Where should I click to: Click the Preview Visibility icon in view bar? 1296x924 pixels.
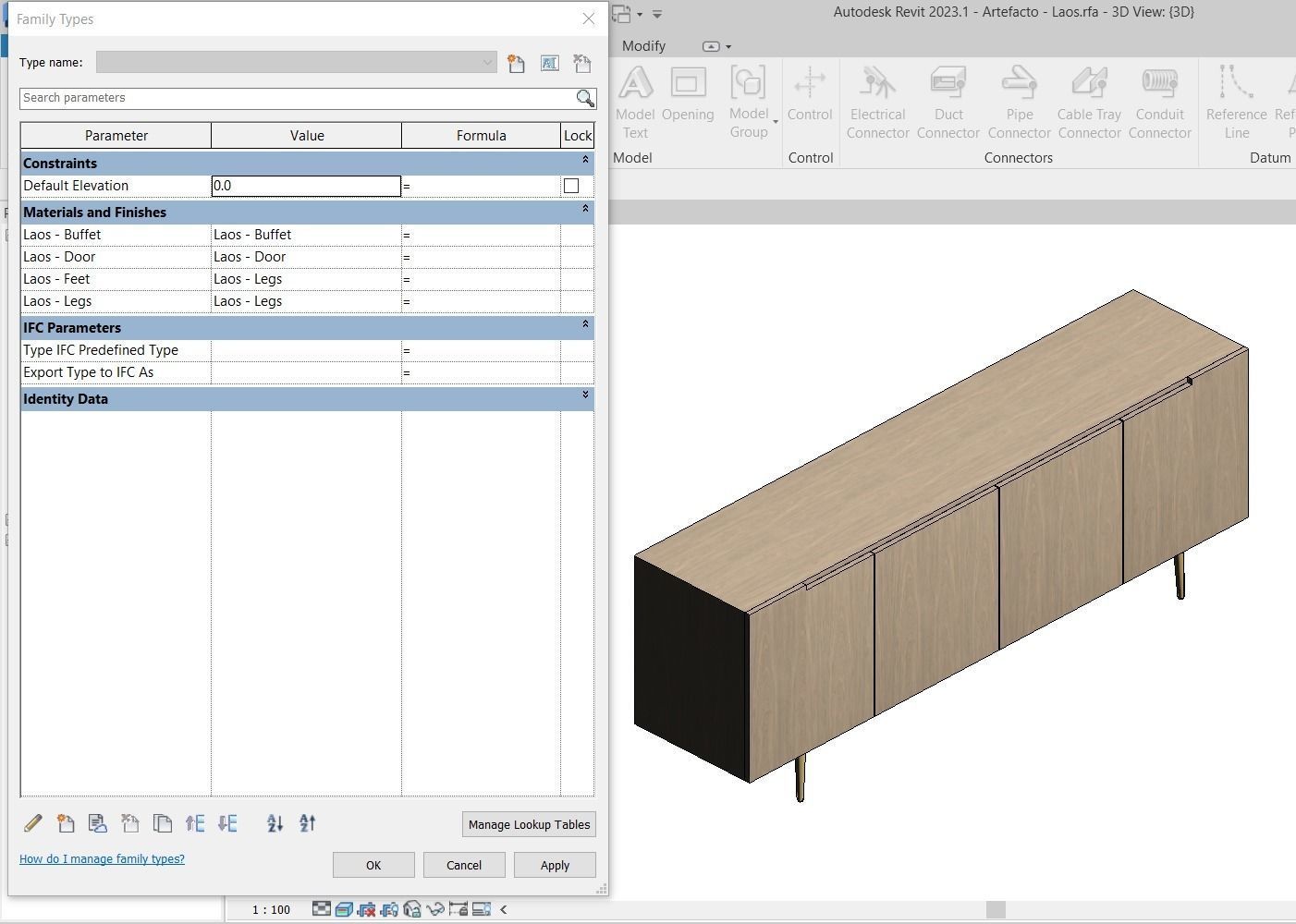point(481,909)
